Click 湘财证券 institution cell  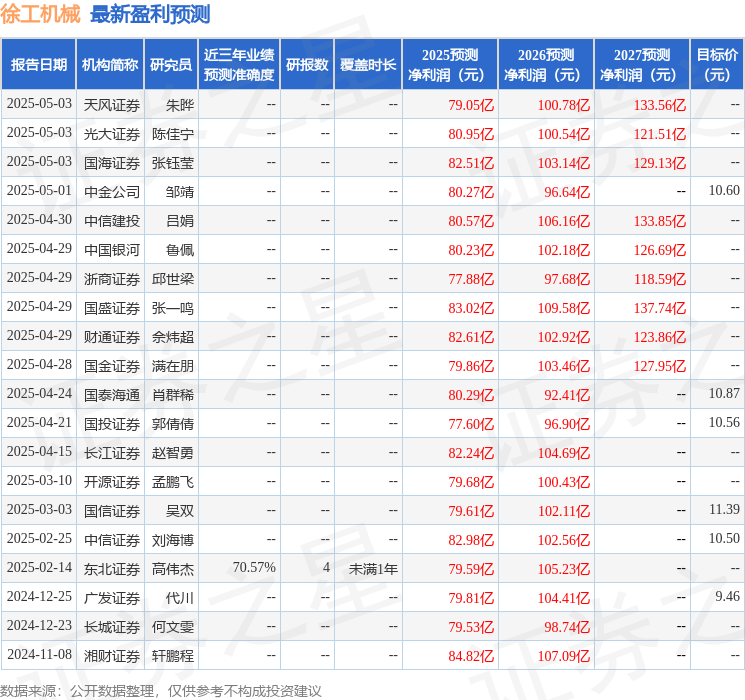pos(112,656)
